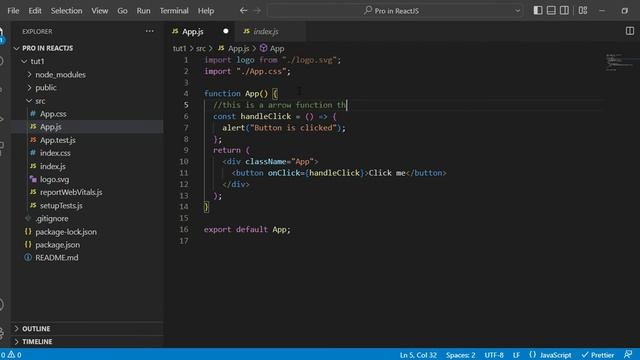640x360 pixels.
Task: Toggle secondary side bar layout icon
Action: point(564,11)
